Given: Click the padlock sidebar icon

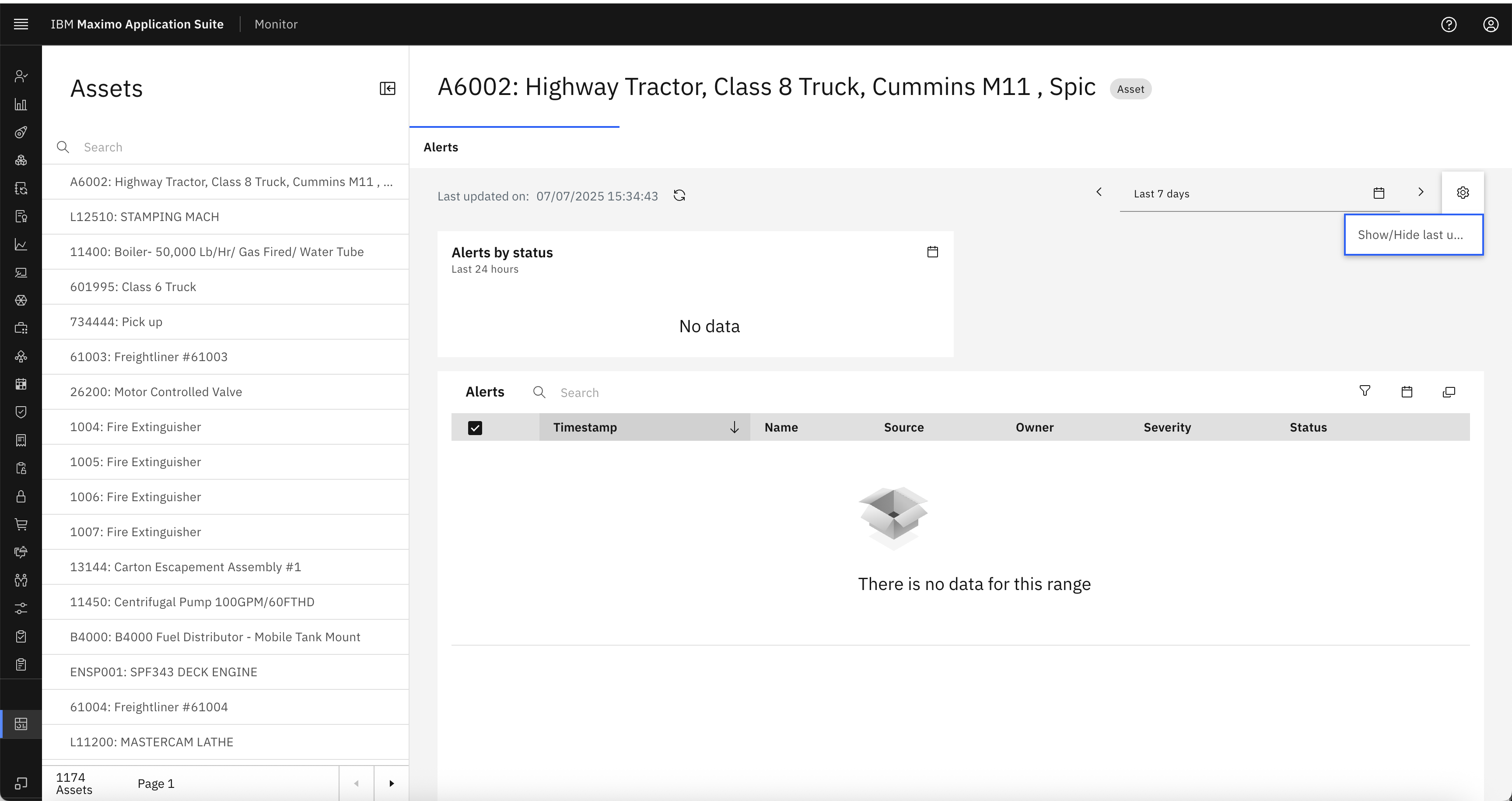Looking at the screenshot, I should (21, 496).
